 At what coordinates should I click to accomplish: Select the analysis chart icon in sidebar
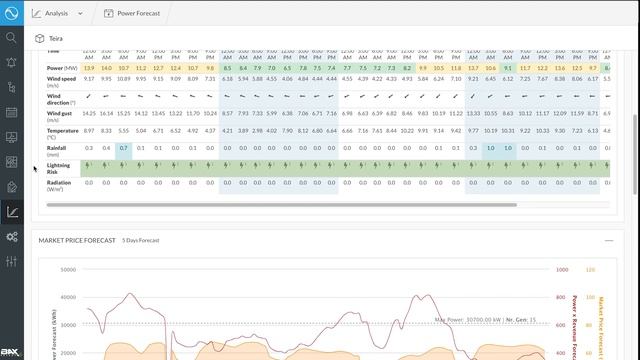click(11, 212)
